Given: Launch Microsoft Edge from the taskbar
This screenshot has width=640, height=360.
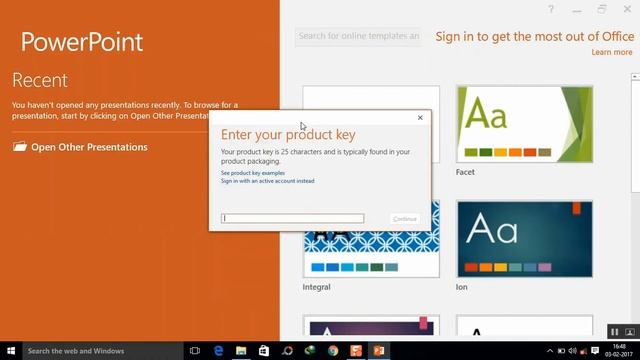Looking at the screenshot, I should [218, 351].
